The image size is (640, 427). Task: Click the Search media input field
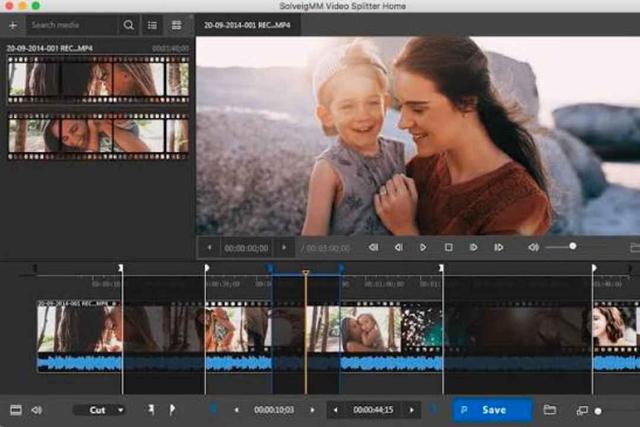(70, 24)
